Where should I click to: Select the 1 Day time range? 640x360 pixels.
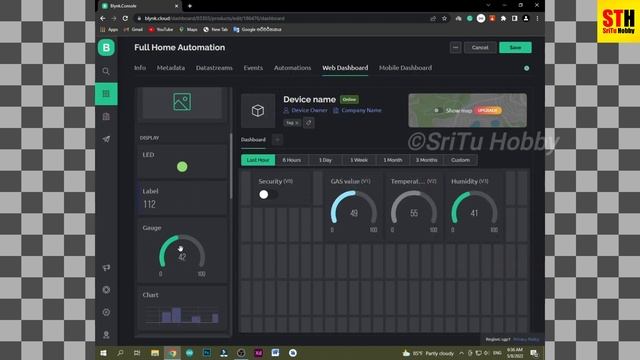pyautogui.click(x=325, y=160)
